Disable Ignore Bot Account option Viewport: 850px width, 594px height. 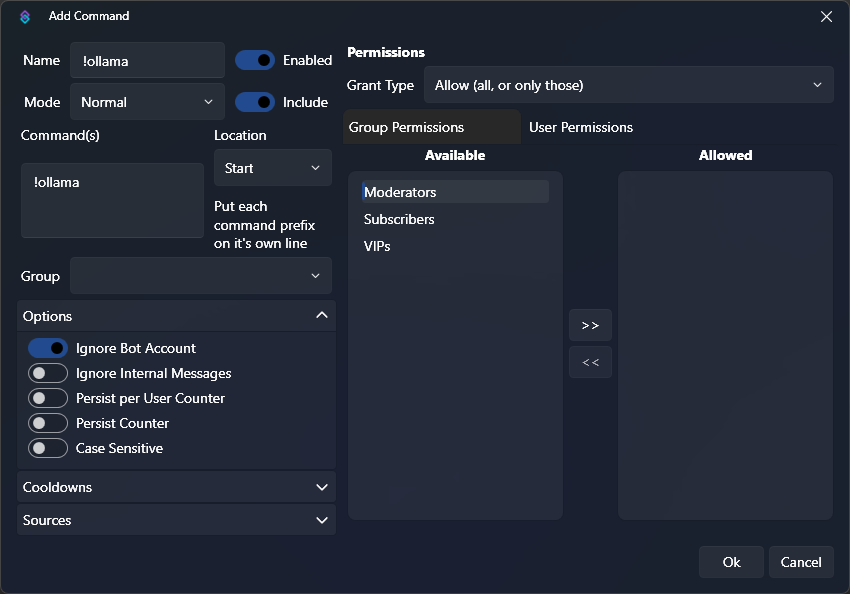click(x=48, y=348)
